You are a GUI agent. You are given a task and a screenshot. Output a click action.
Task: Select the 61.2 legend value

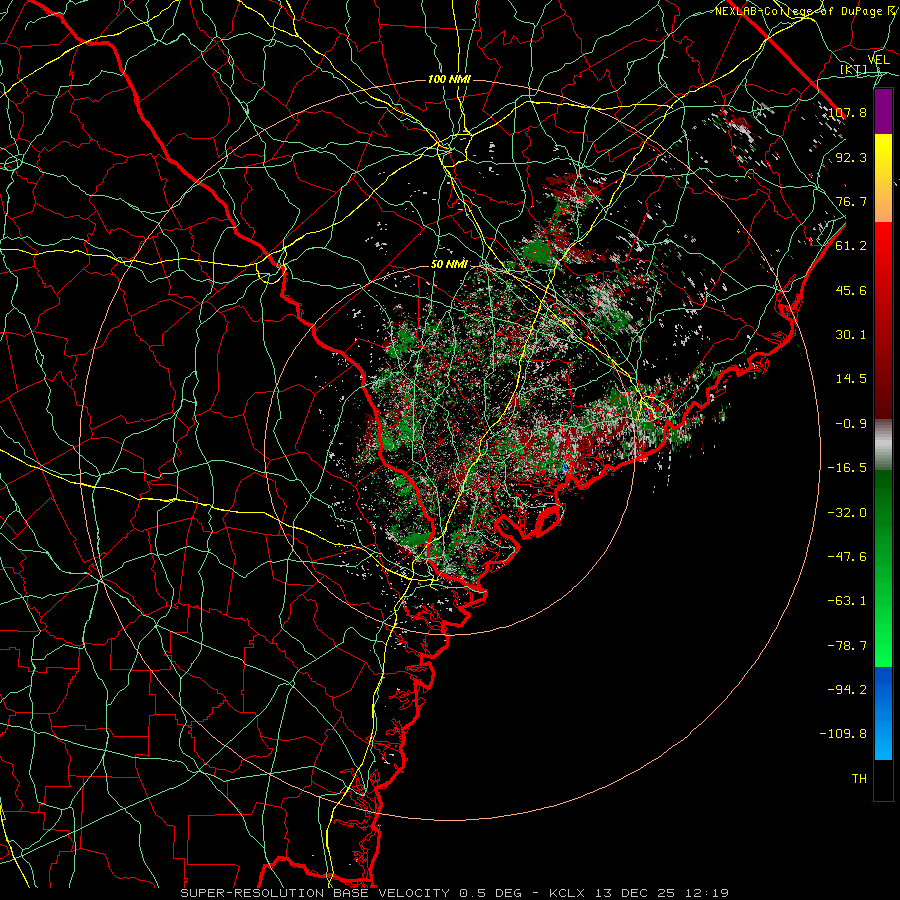click(x=851, y=246)
